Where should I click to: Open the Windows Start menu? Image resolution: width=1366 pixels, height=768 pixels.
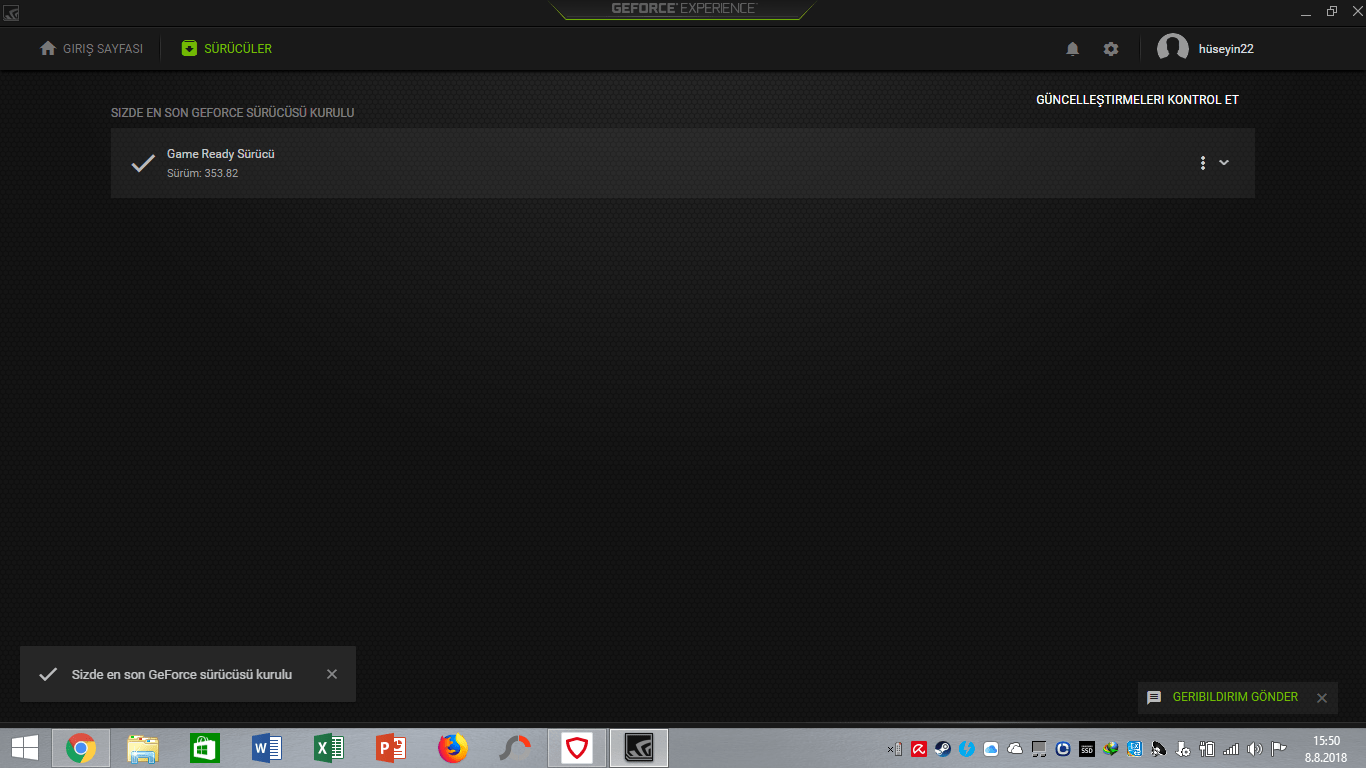click(25, 748)
